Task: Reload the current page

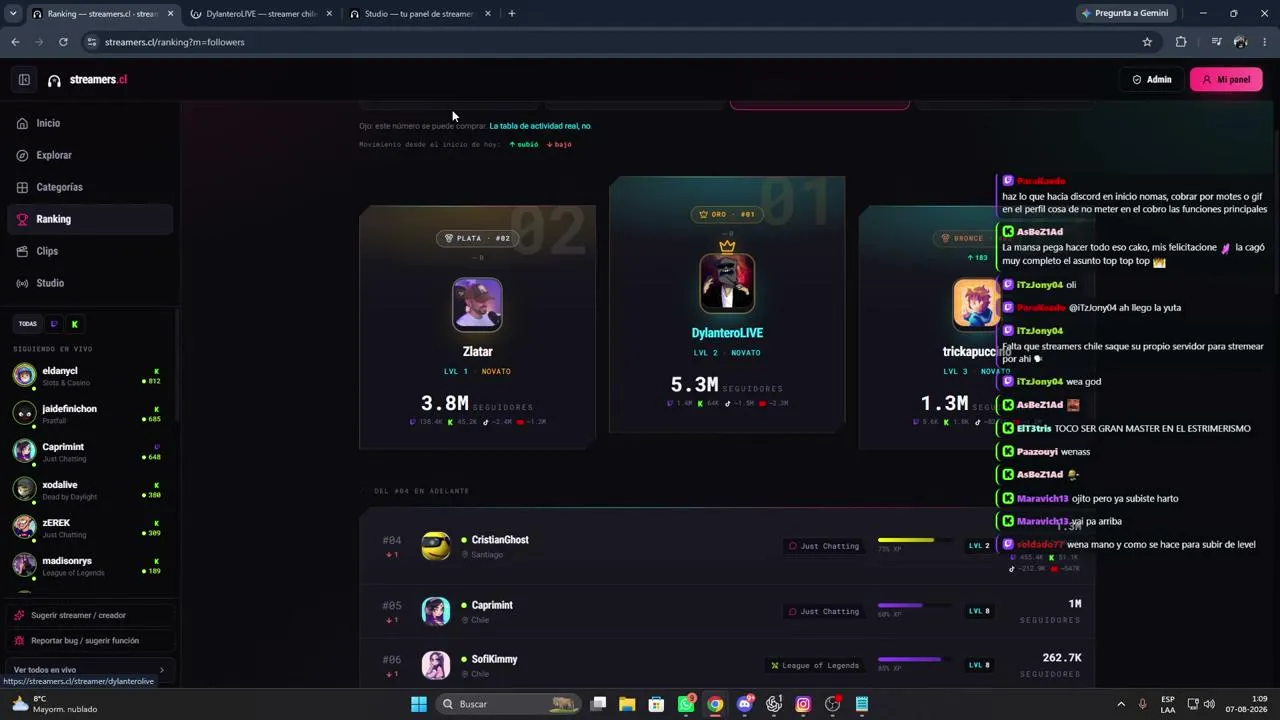Action: [63, 42]
